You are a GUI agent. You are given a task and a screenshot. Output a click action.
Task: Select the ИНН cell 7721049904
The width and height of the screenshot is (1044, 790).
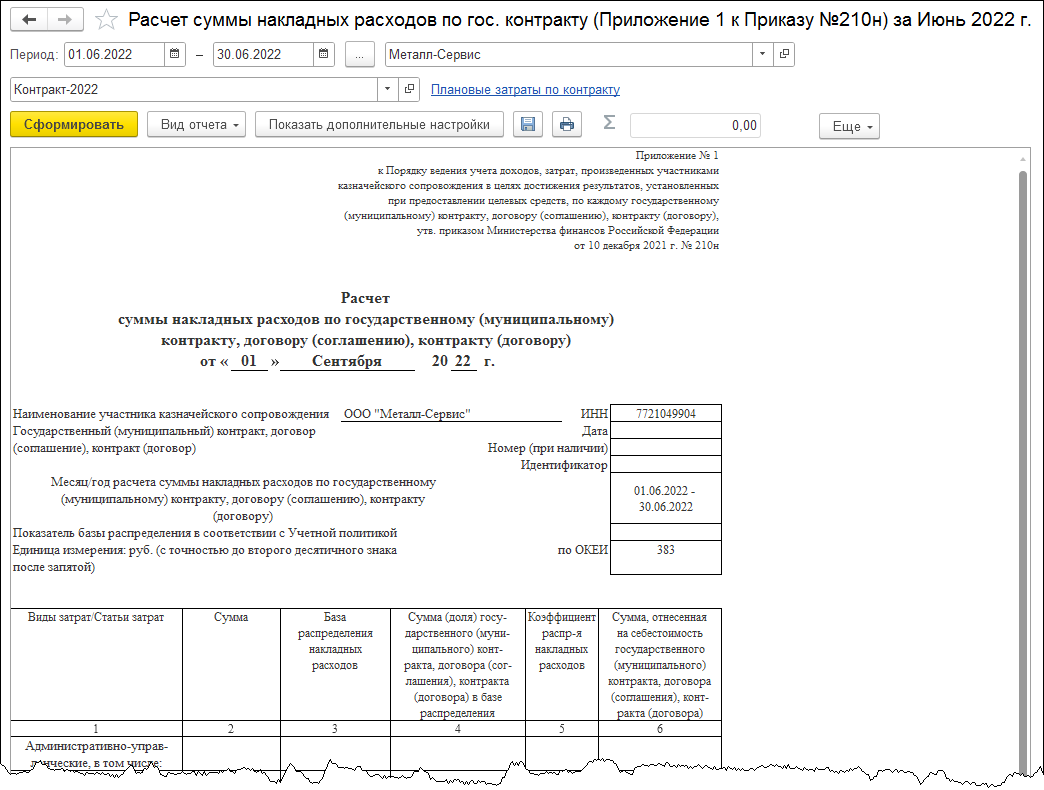[x=666, y=413]
